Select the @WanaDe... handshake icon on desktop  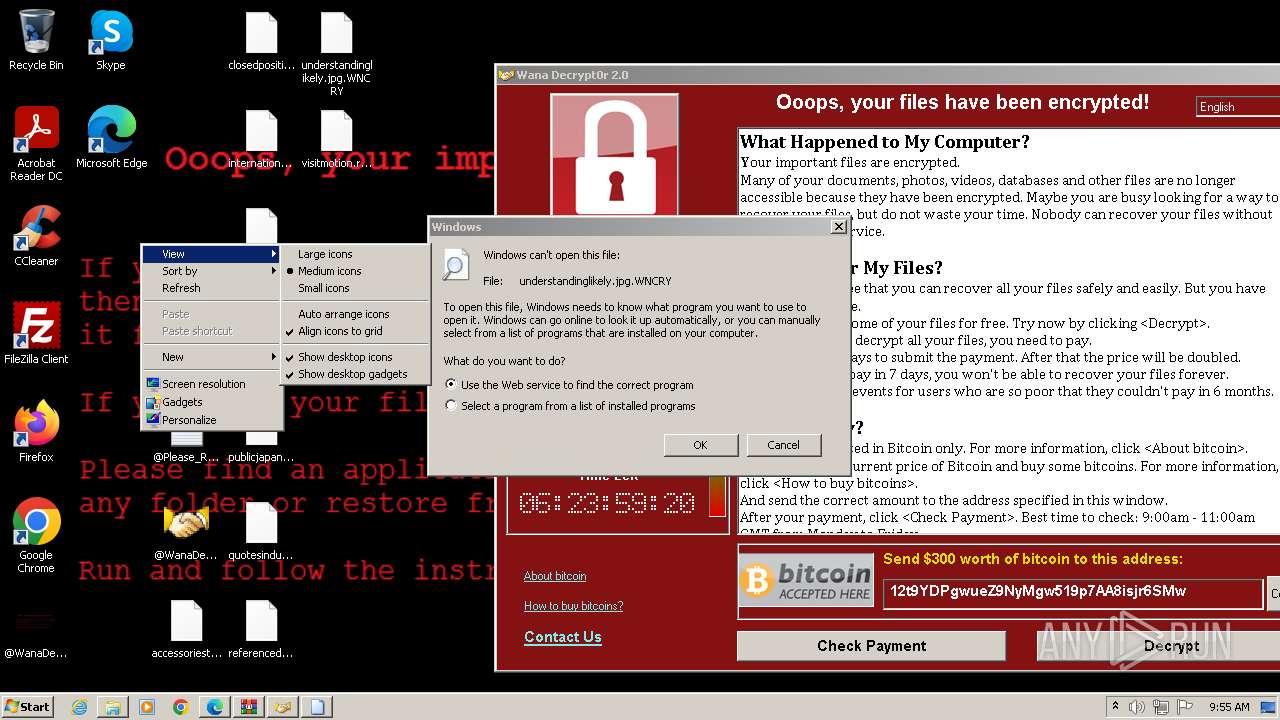point(186,532)
